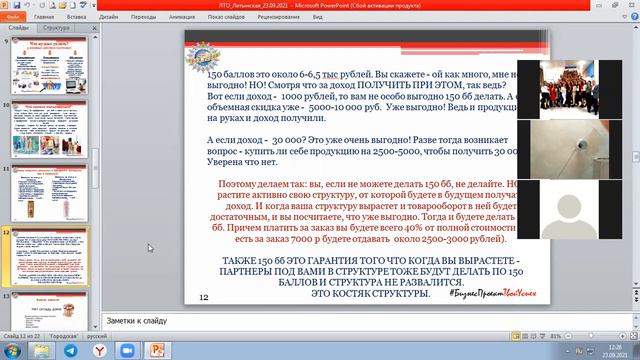Image resolution: width=640 pixels, height=360 pixels.
Task: Select slide 13 thumbnail
Action: 49,311
